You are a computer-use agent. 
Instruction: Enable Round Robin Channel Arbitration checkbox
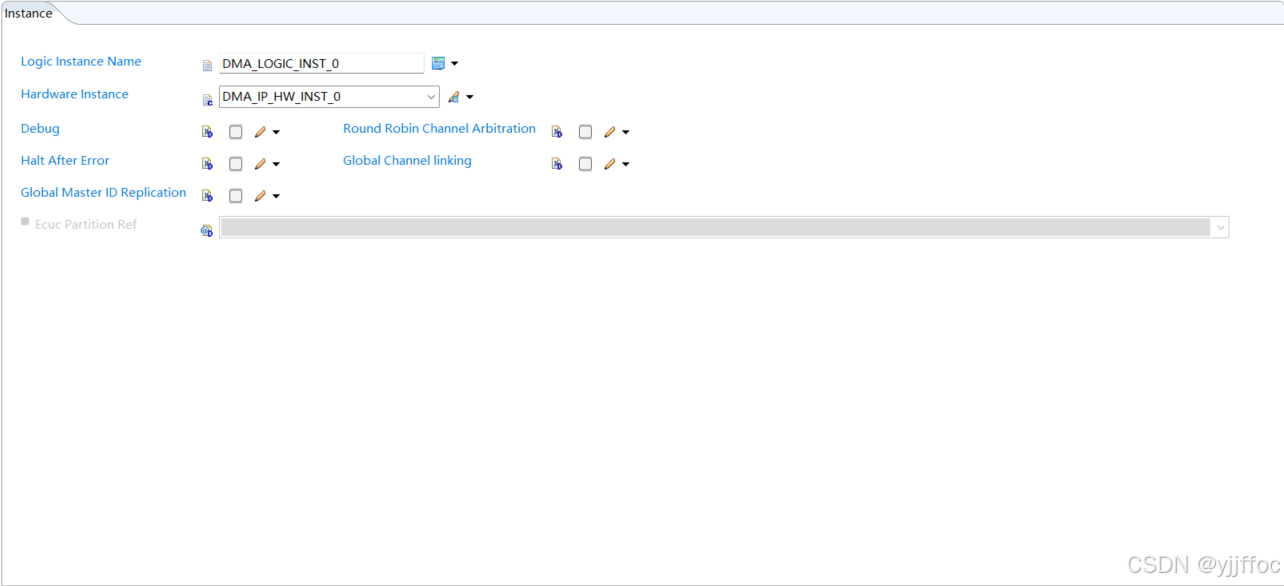click(586, 132)
